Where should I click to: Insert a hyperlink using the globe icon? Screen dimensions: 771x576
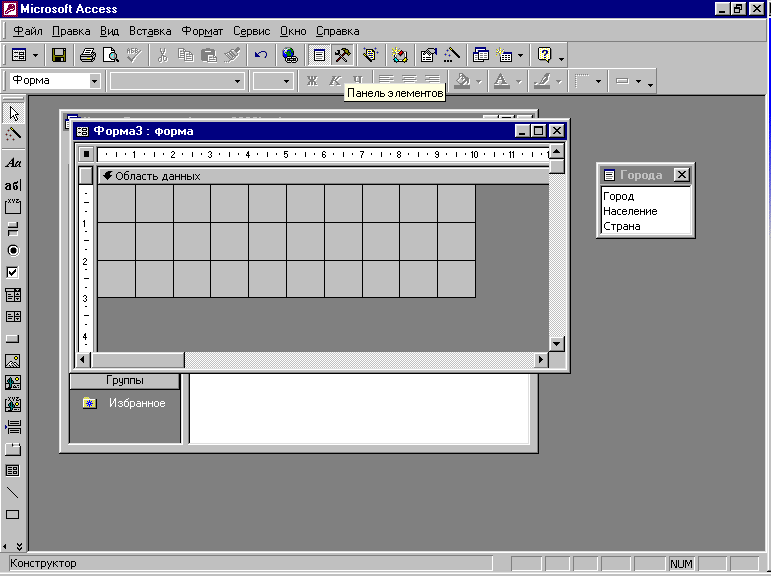(290, 55)
